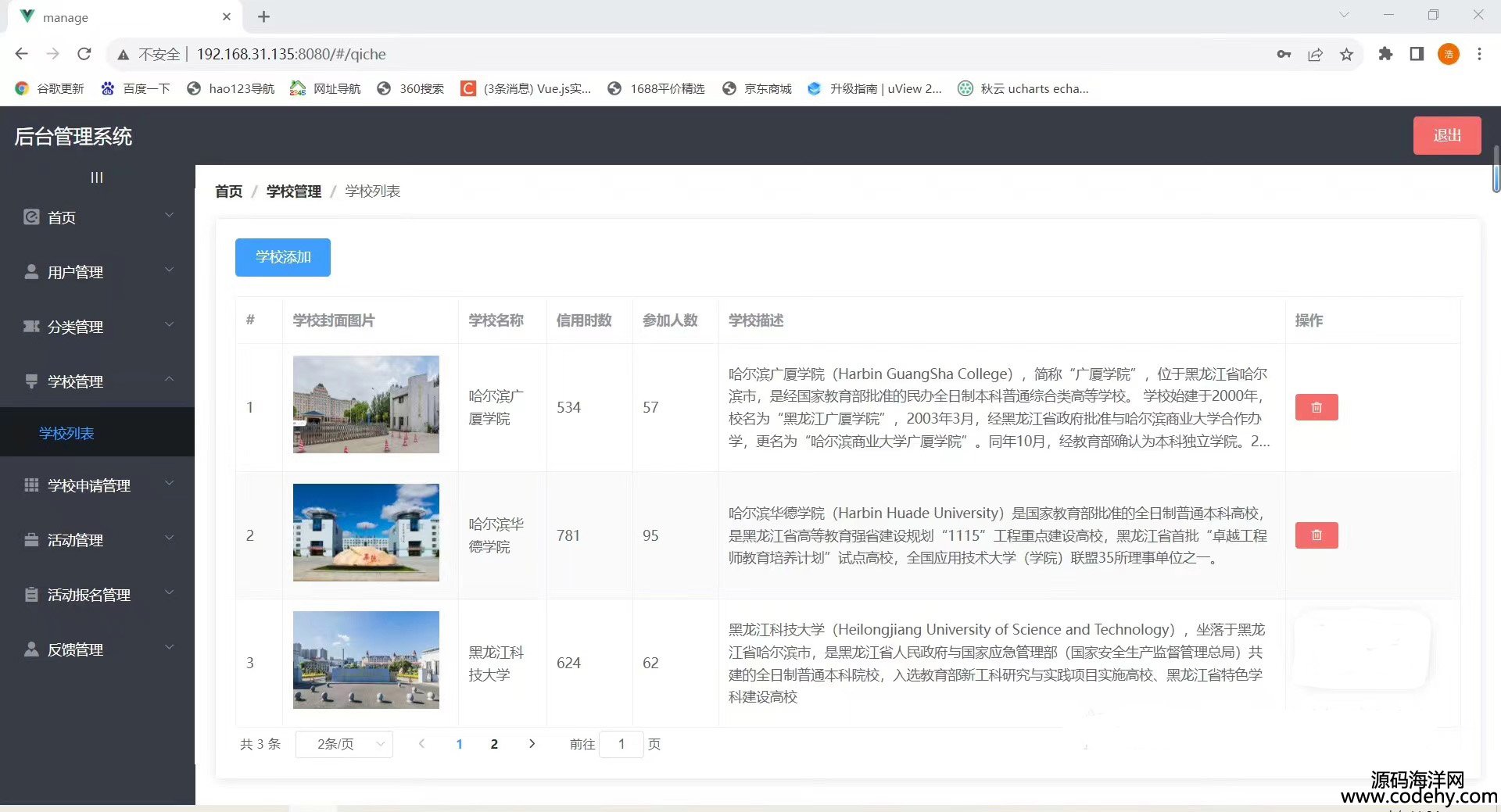Click the page vertical scrollbar

[1496, 168]
